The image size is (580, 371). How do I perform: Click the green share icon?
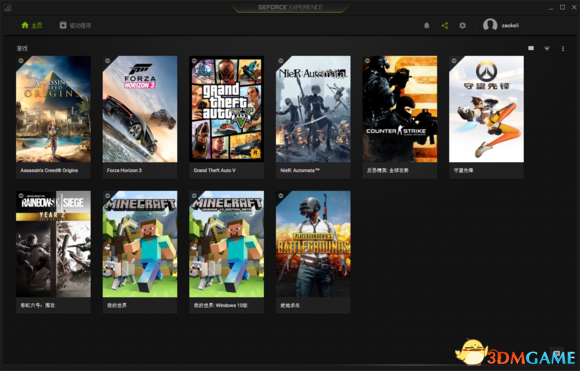pyautogui.click(x=445, y=25)
